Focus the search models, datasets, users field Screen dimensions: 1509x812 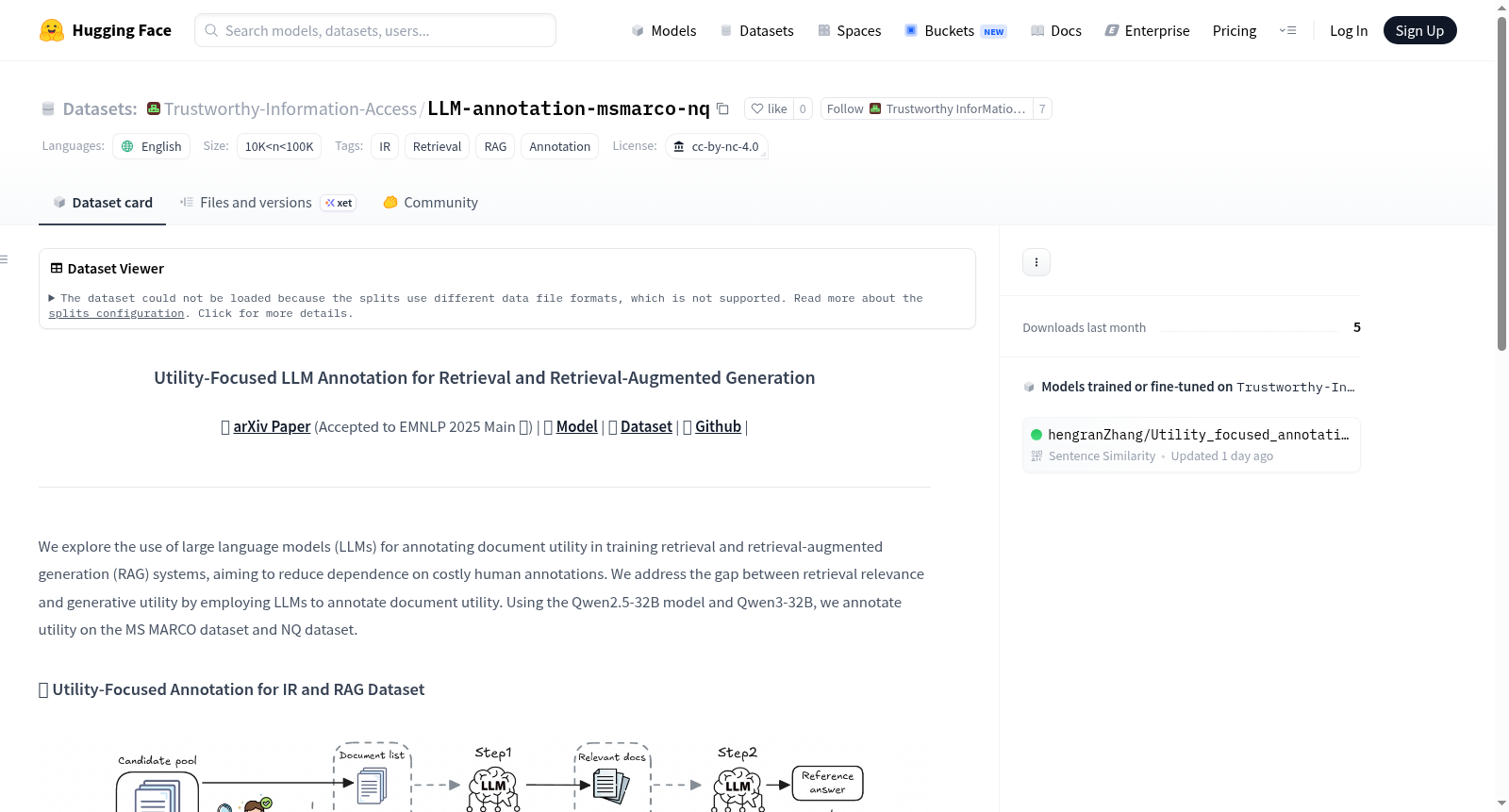[375, 30]
